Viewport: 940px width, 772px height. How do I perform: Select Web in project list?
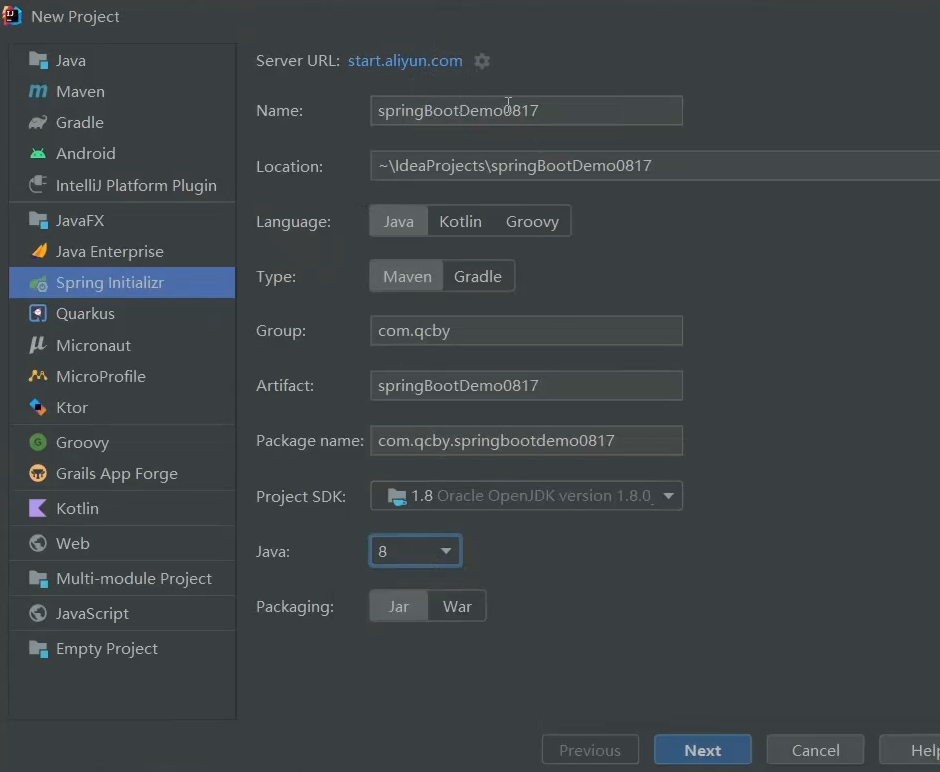tap(122, 543)
